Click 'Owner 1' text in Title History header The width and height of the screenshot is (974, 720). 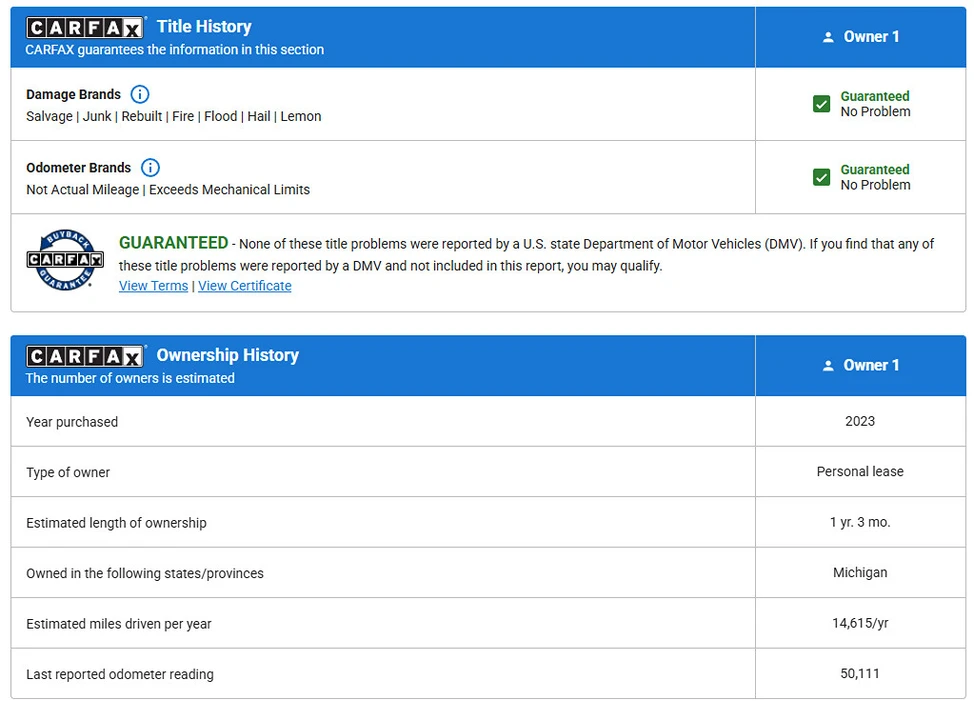point(871,37)
